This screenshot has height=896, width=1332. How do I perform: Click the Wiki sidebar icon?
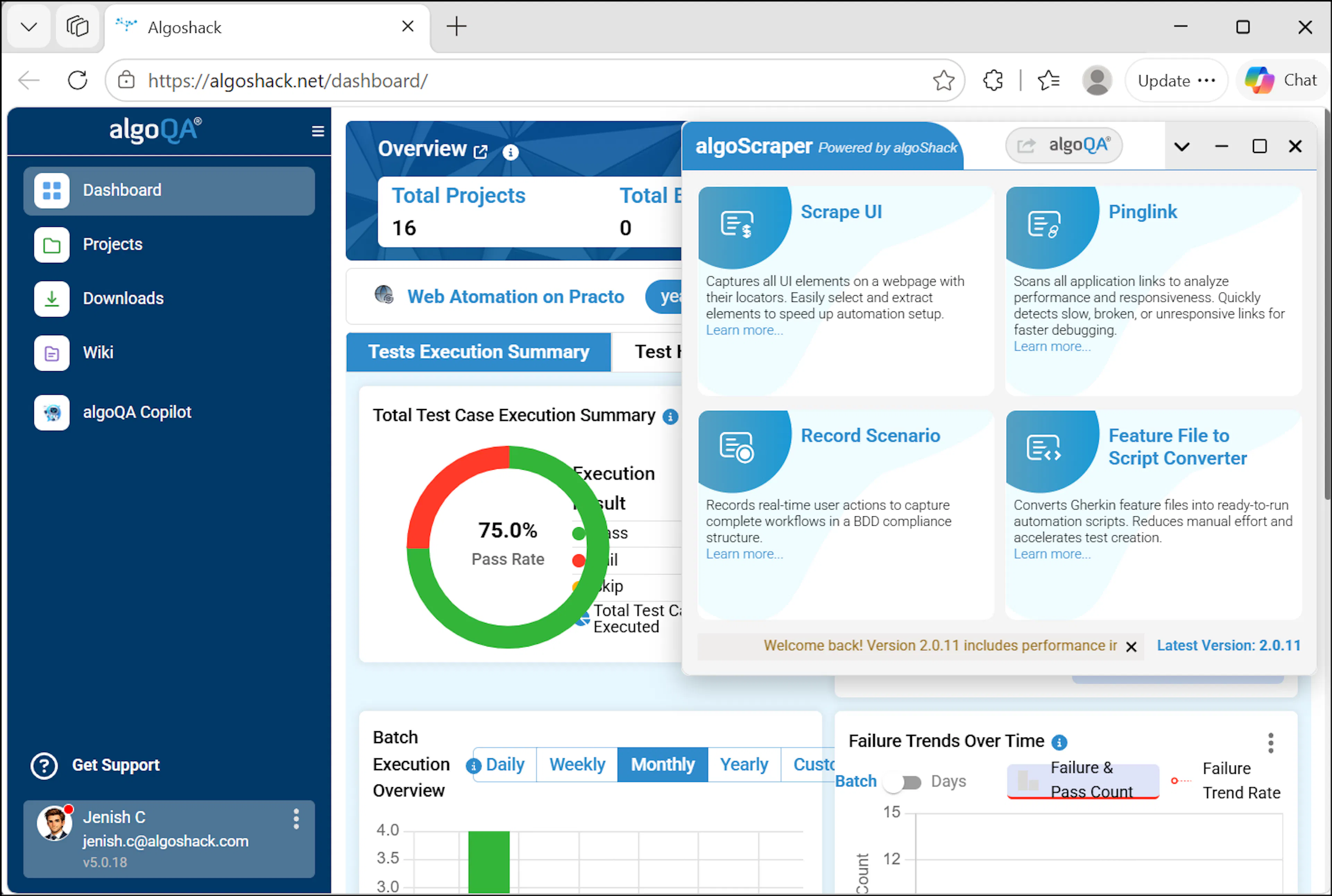[51, 353]
